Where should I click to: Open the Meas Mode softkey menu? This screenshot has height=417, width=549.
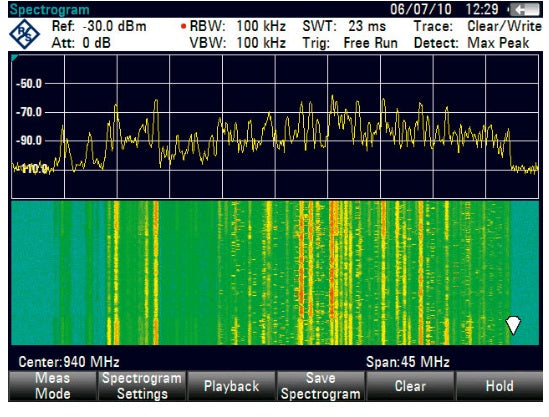tap(53, 386)
